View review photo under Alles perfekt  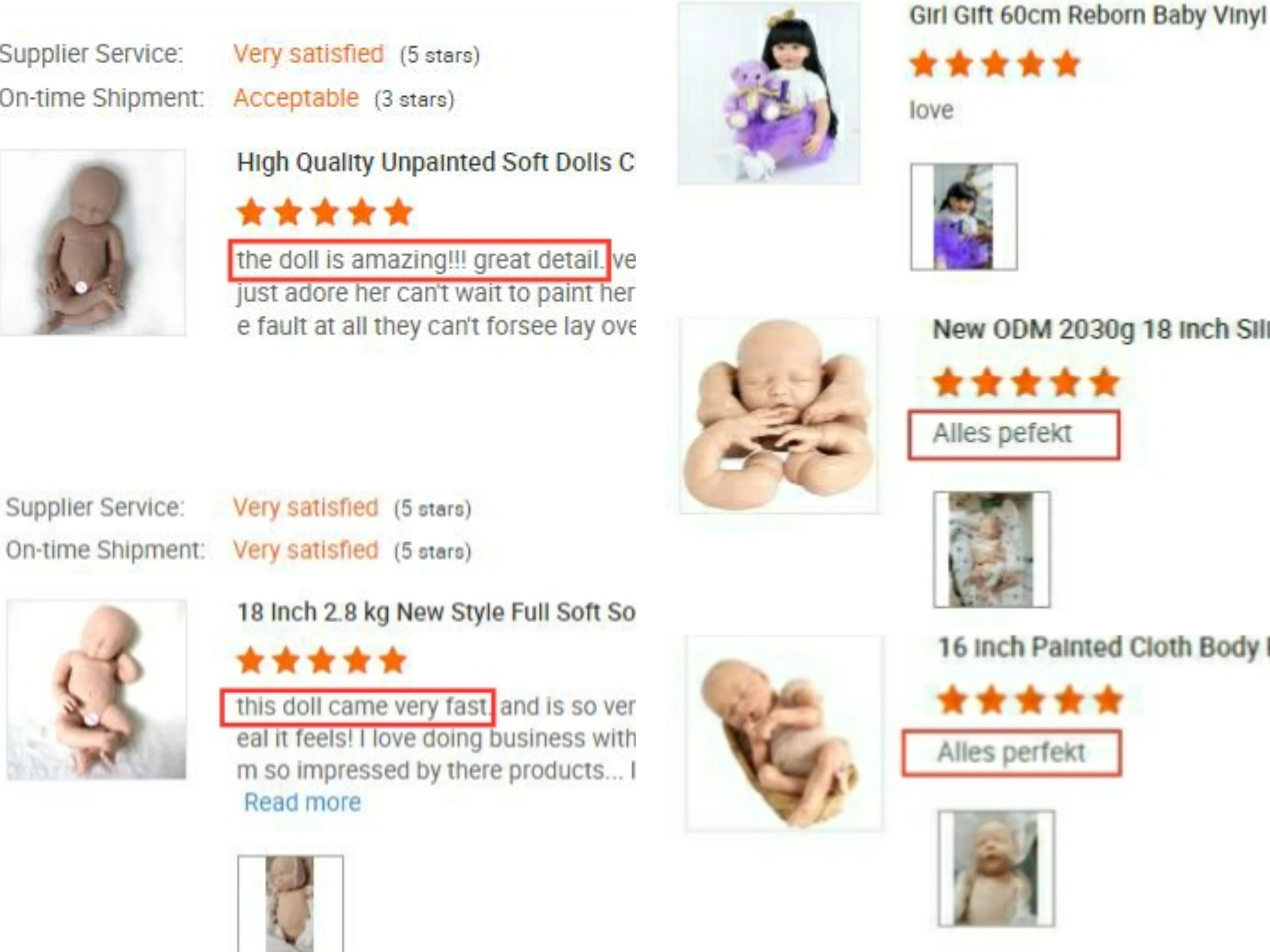(x=997, y=868)
